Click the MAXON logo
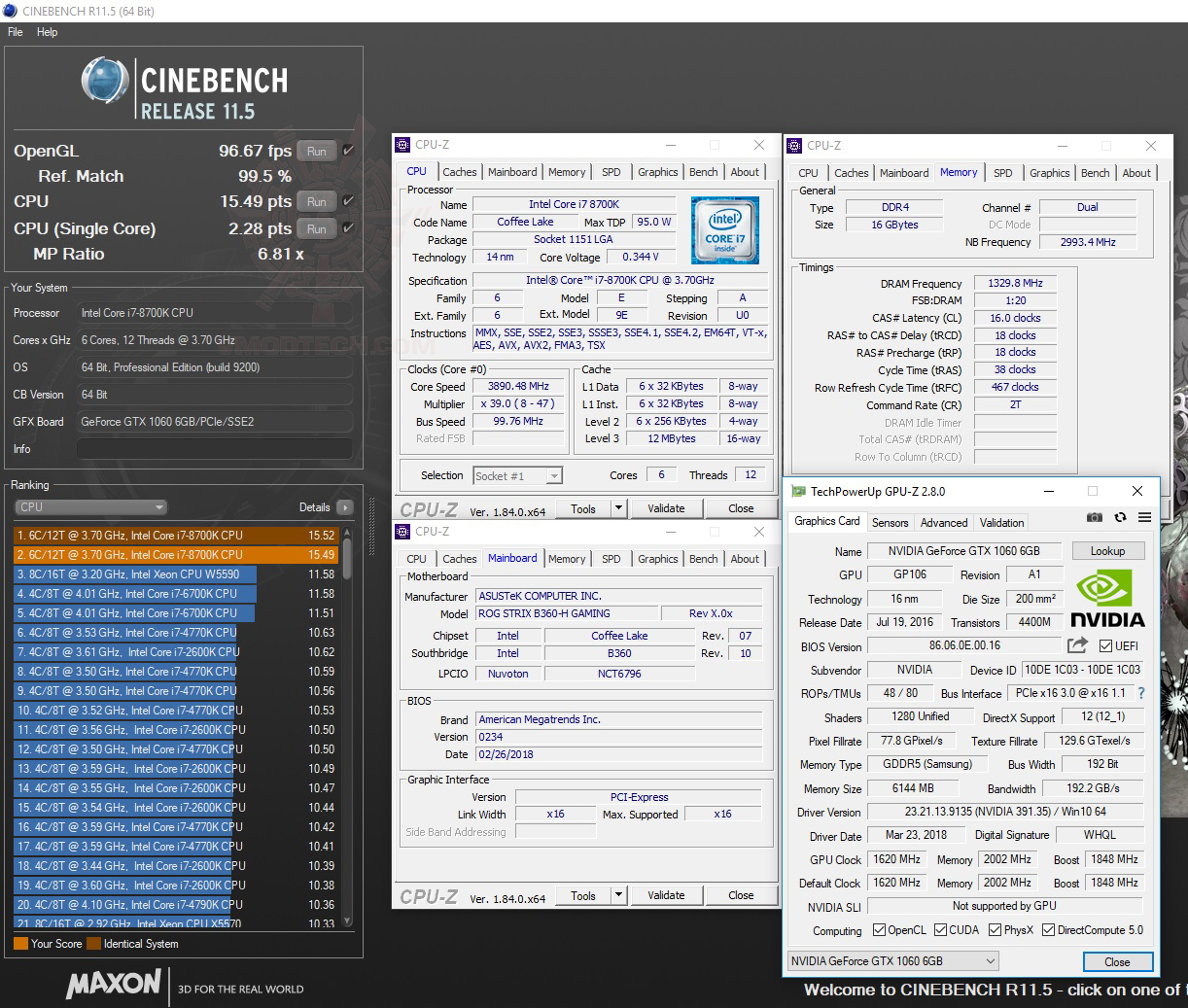 tap(113, 984)
